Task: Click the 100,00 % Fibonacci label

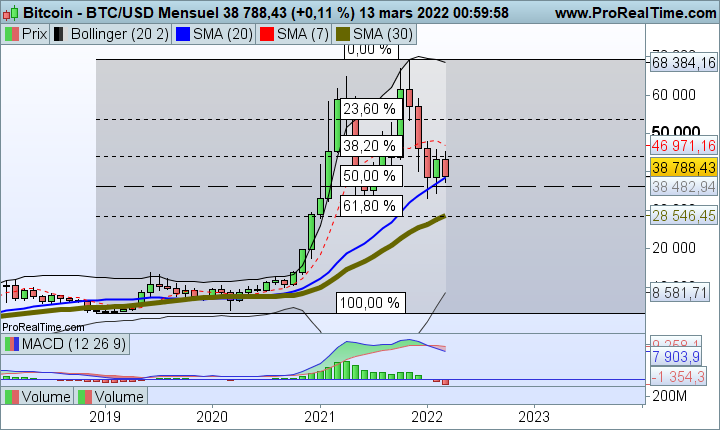Action: (x=371, y=303)
